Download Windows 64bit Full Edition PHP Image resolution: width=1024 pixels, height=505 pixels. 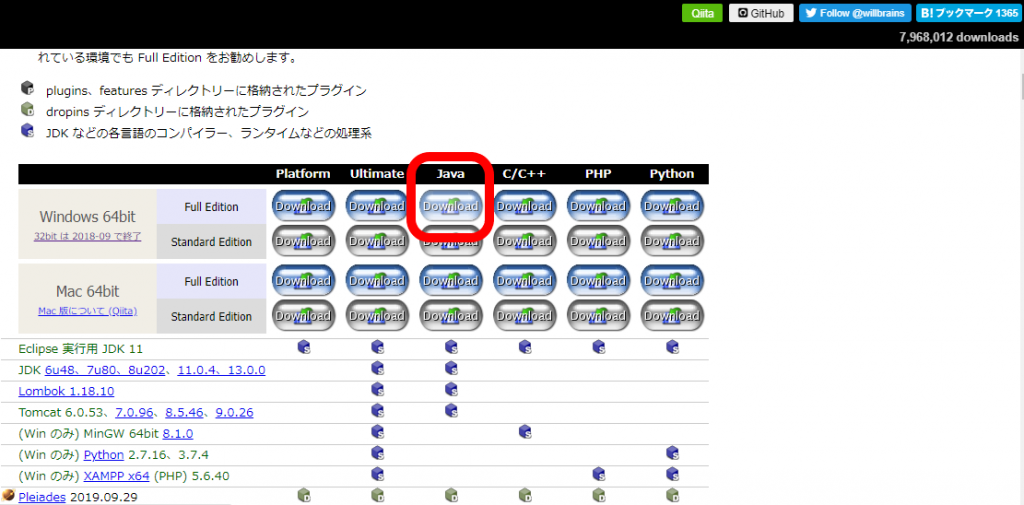pos(598,207)
